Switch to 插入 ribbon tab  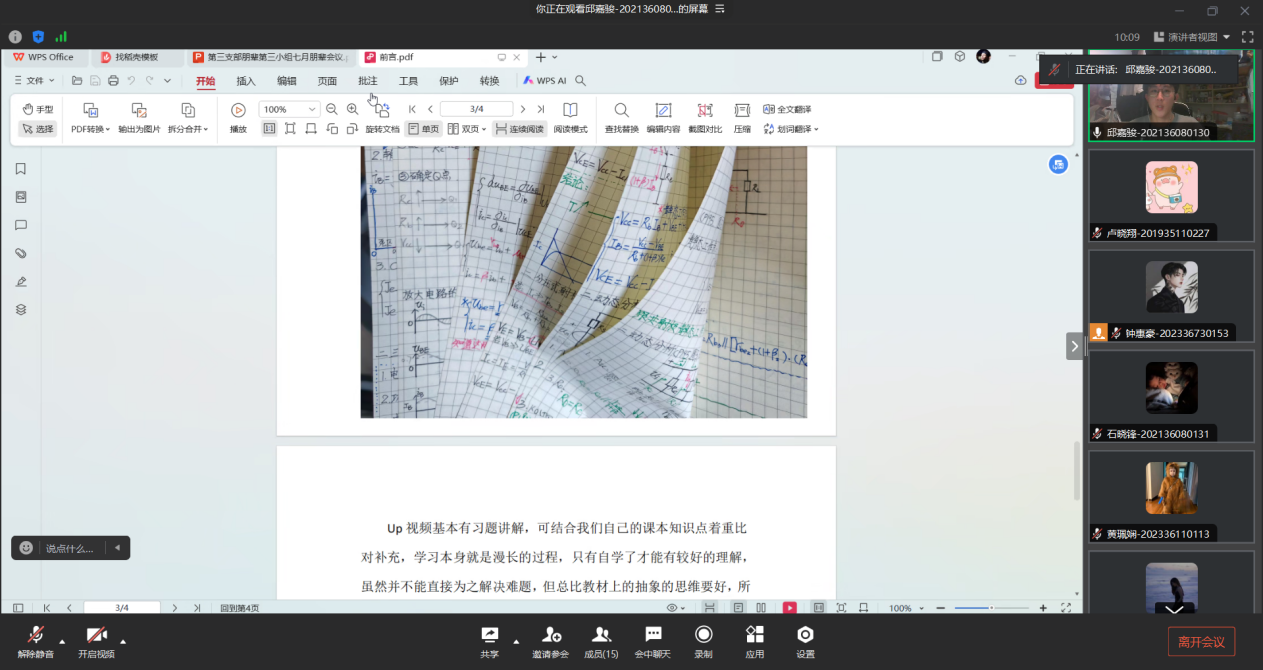(246, 81)
